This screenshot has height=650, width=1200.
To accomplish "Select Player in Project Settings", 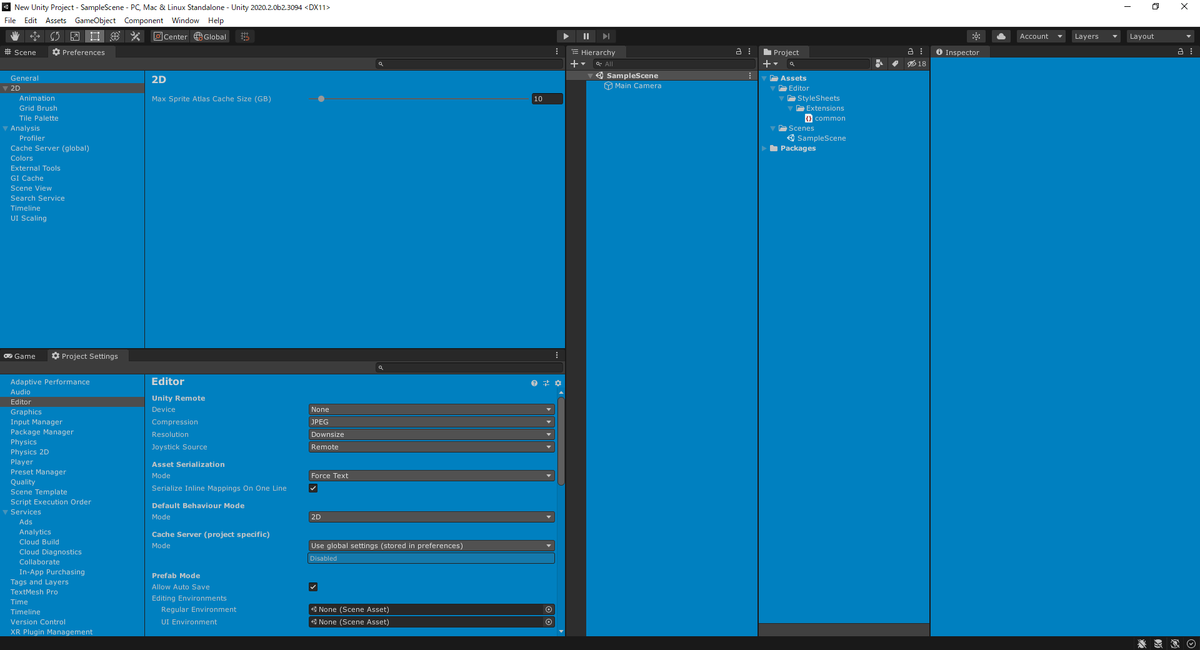I will (22, 462).
